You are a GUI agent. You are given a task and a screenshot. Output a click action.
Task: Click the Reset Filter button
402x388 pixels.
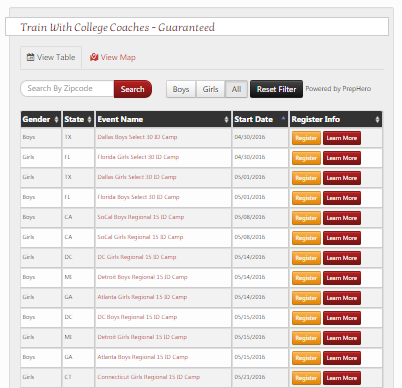click(276, 89)
